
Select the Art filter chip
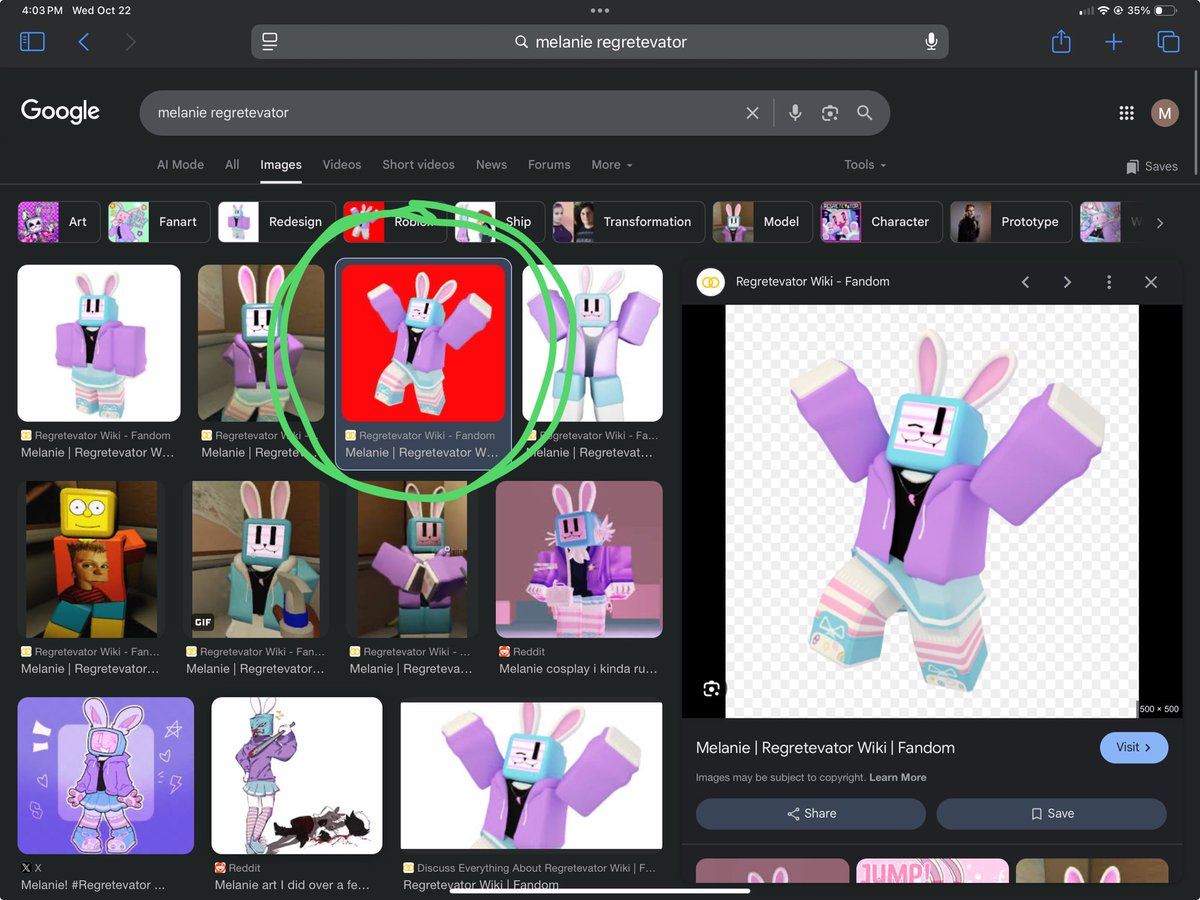coord(58,222)
